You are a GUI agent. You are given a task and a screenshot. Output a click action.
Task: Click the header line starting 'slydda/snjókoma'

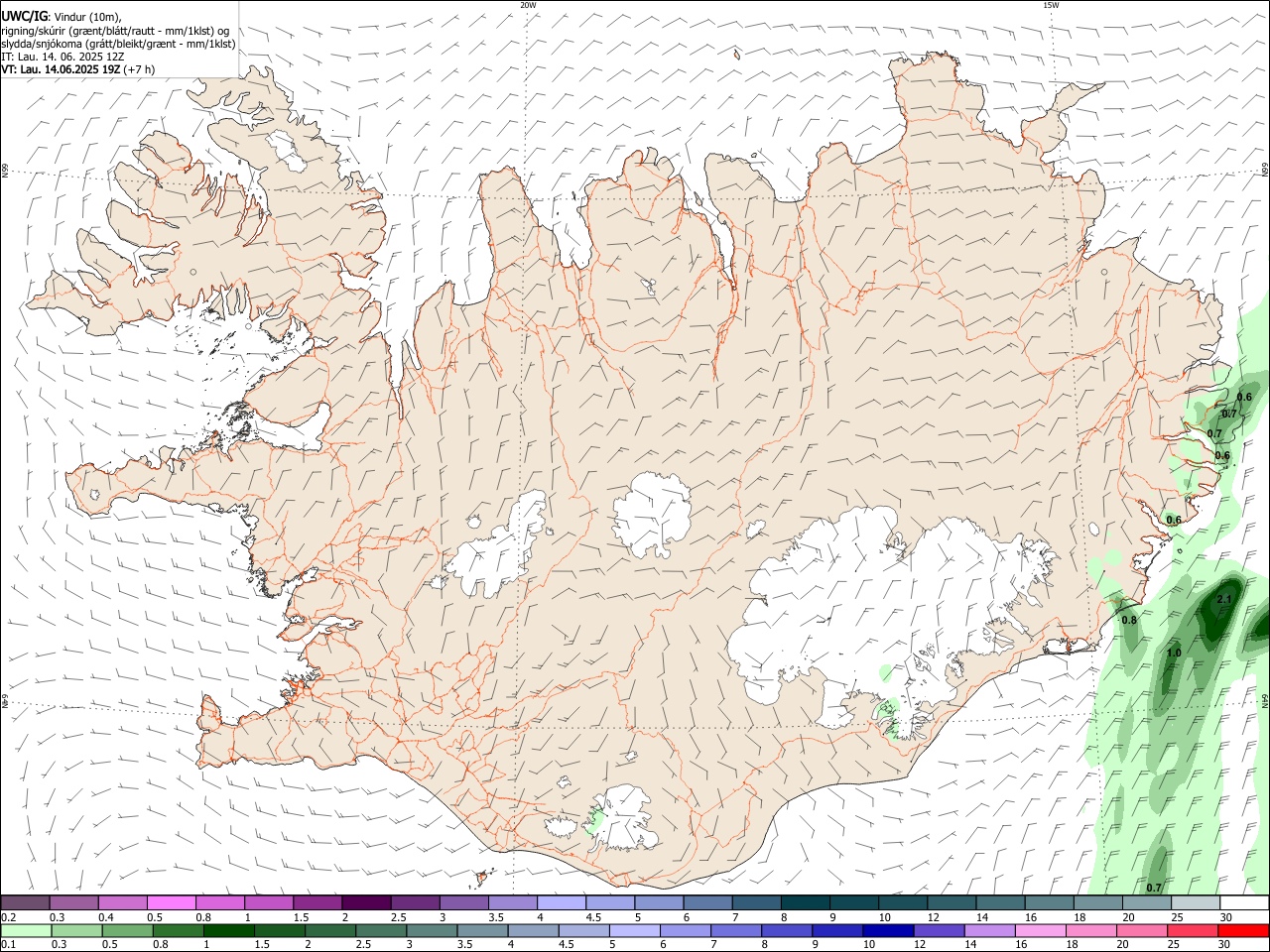point(118,43)
